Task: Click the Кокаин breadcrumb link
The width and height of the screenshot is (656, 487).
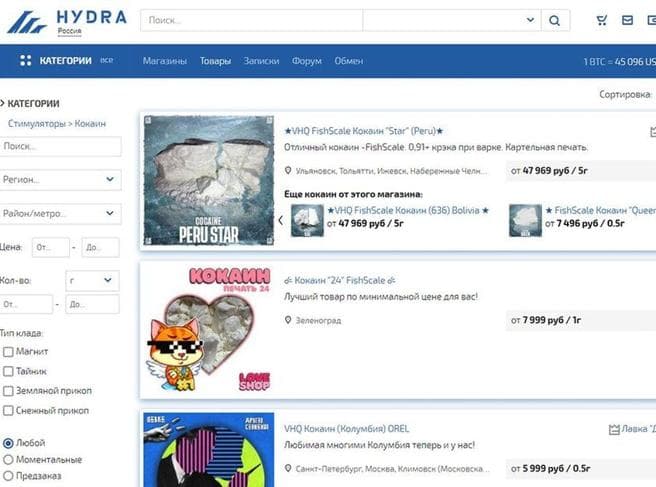Action: [90, 124]
